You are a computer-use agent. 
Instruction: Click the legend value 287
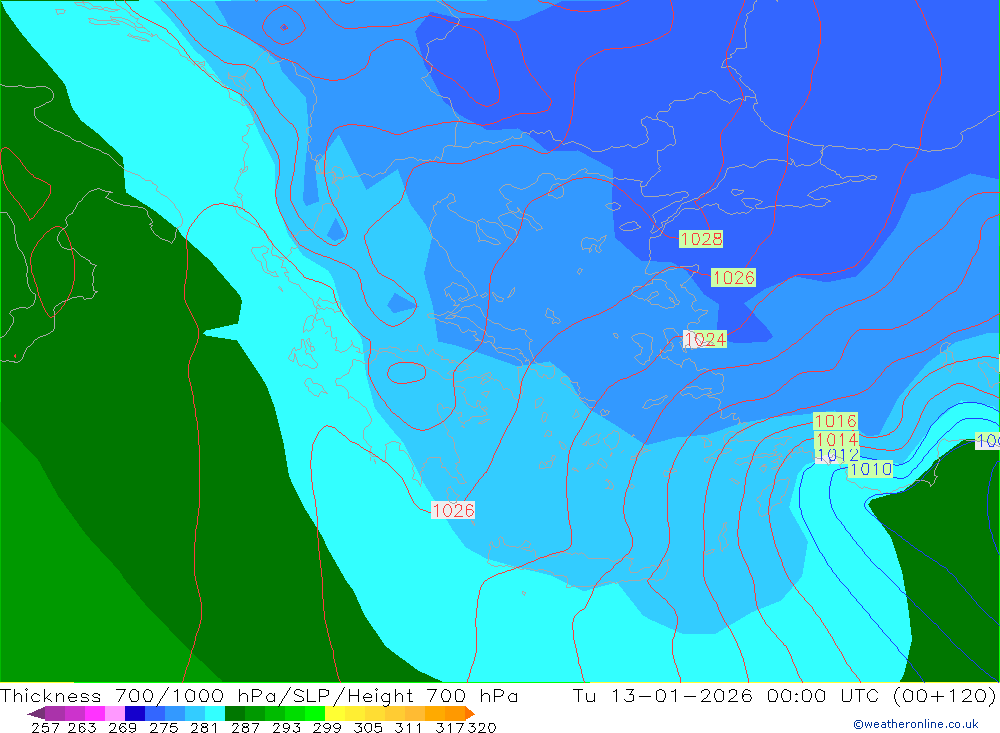[x=244, y=727]
